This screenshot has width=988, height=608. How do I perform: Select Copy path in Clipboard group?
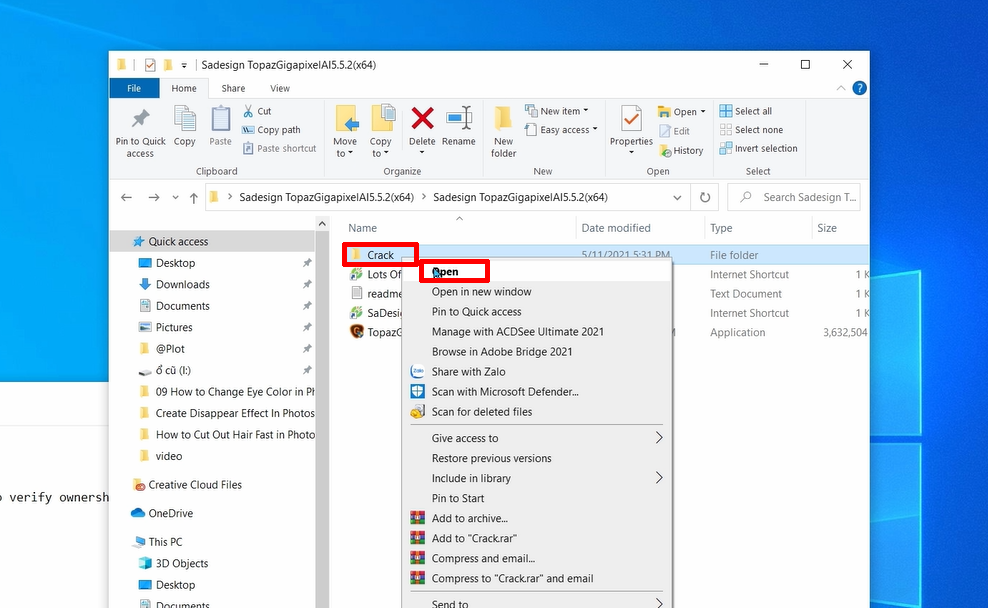point(272,130)
